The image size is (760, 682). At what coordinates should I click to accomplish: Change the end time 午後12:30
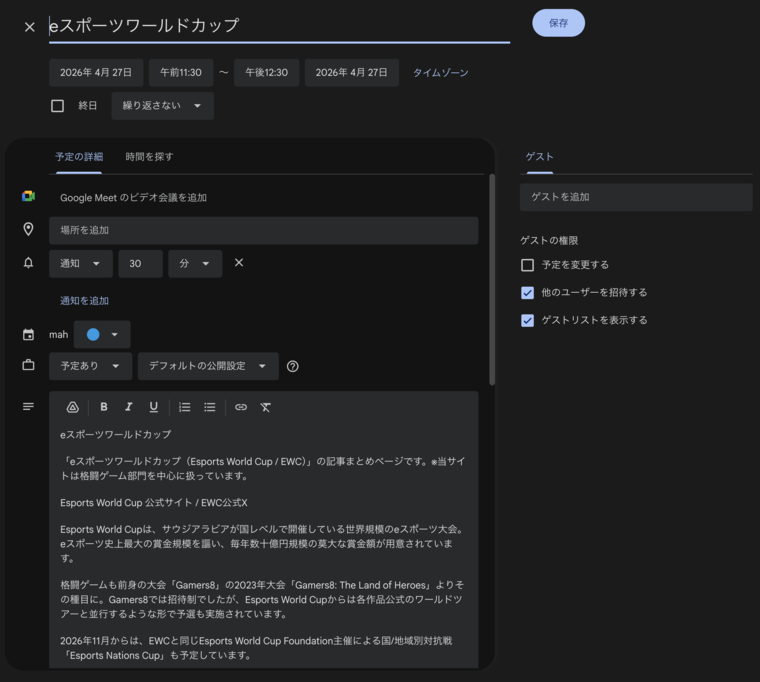267,73
